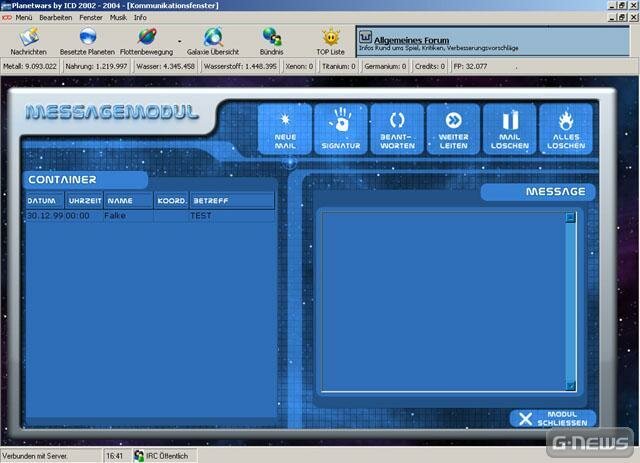Open the Musik menu

[118, 18]
